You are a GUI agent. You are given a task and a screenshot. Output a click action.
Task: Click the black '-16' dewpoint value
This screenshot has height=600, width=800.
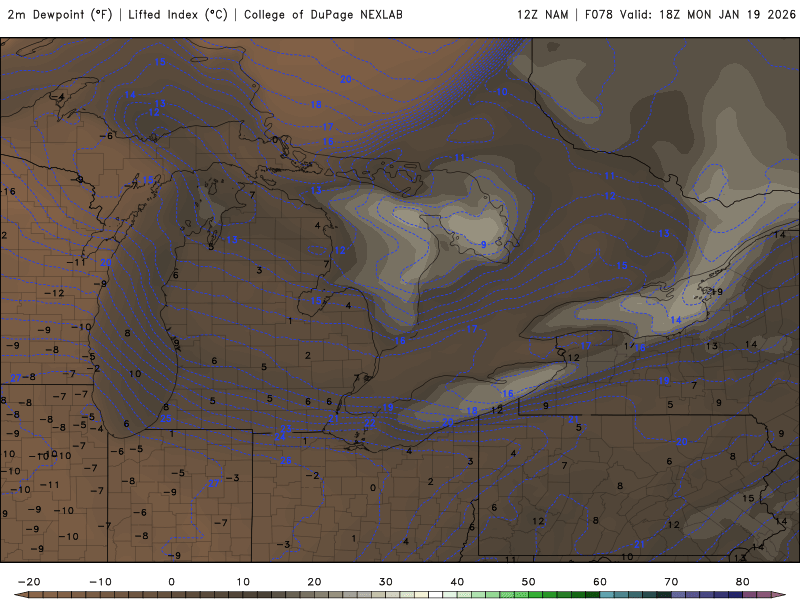[x=8, y=191]
